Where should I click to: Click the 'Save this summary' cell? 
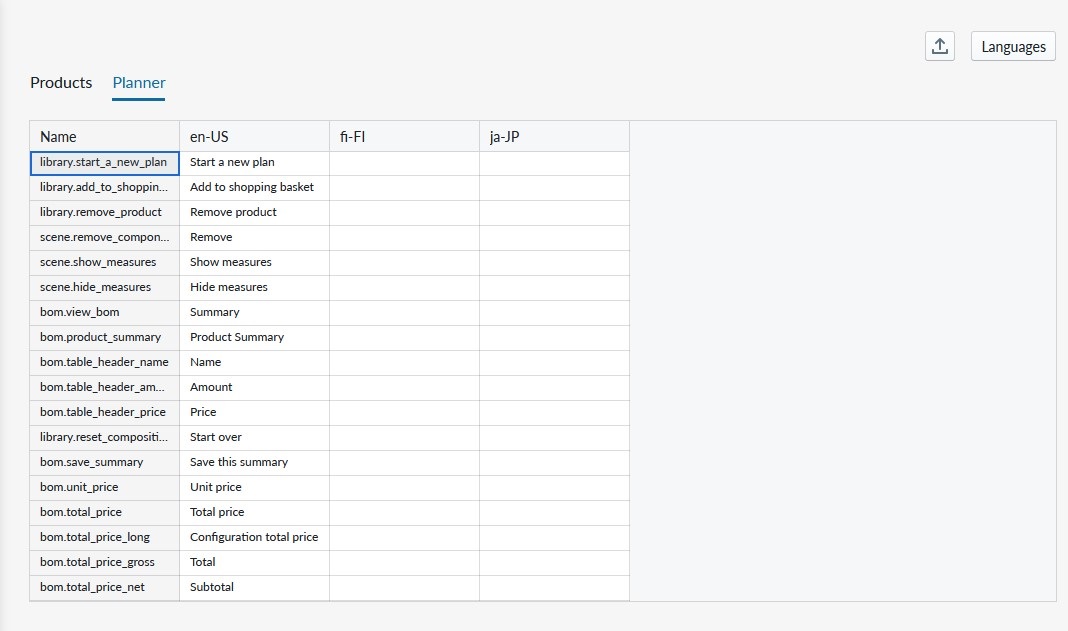coord(255,463)
